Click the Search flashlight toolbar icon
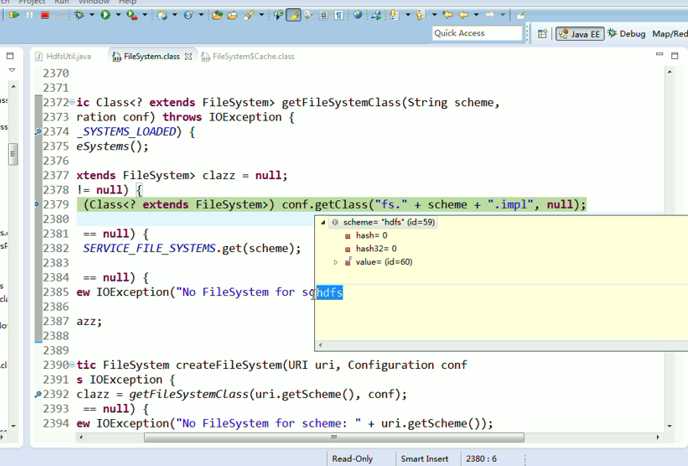Viewport: 688px width, 466px height. [x=249, y=15]
